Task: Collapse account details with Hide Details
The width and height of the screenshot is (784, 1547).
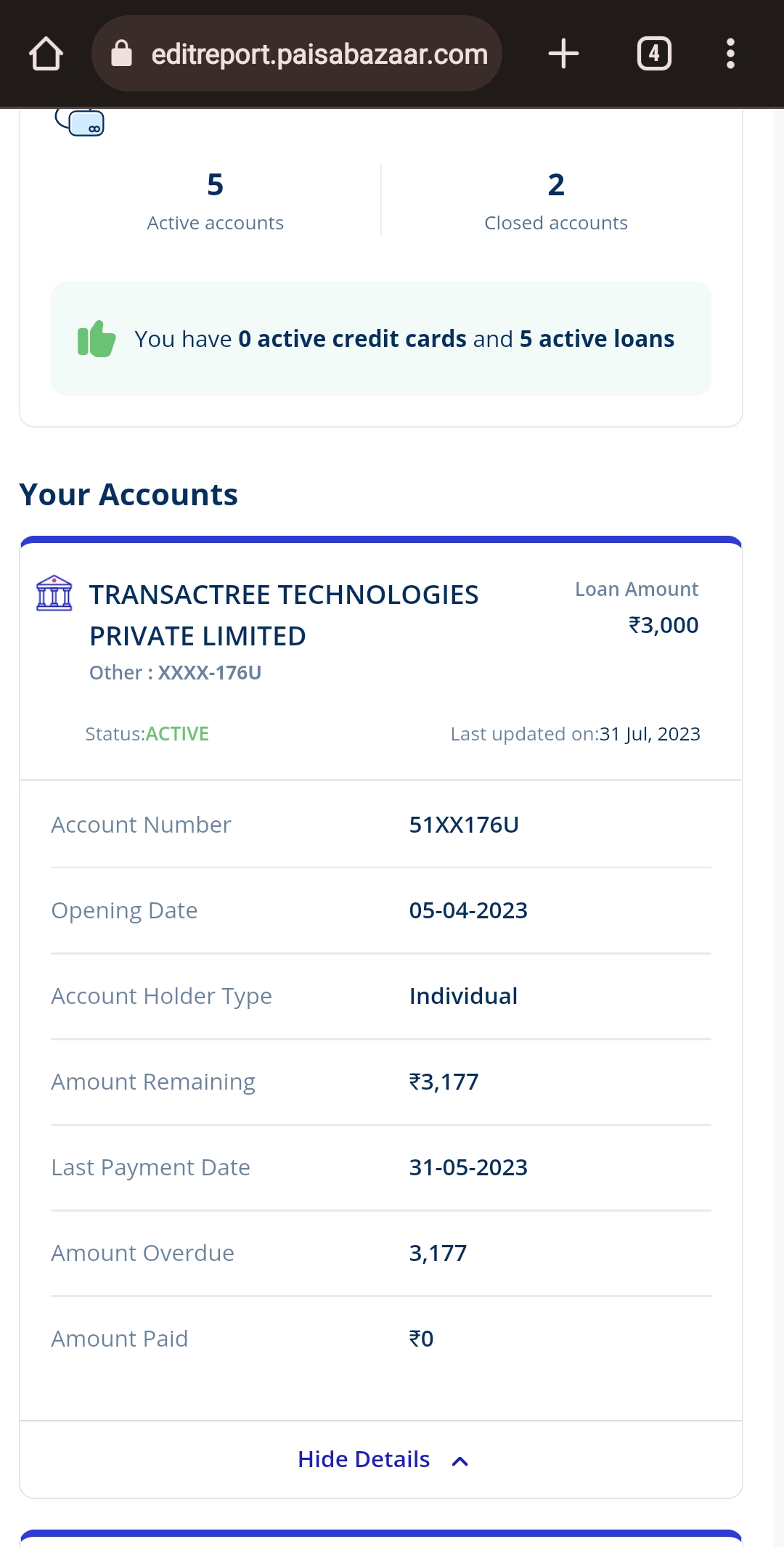Action: (x=364, y=1459)
